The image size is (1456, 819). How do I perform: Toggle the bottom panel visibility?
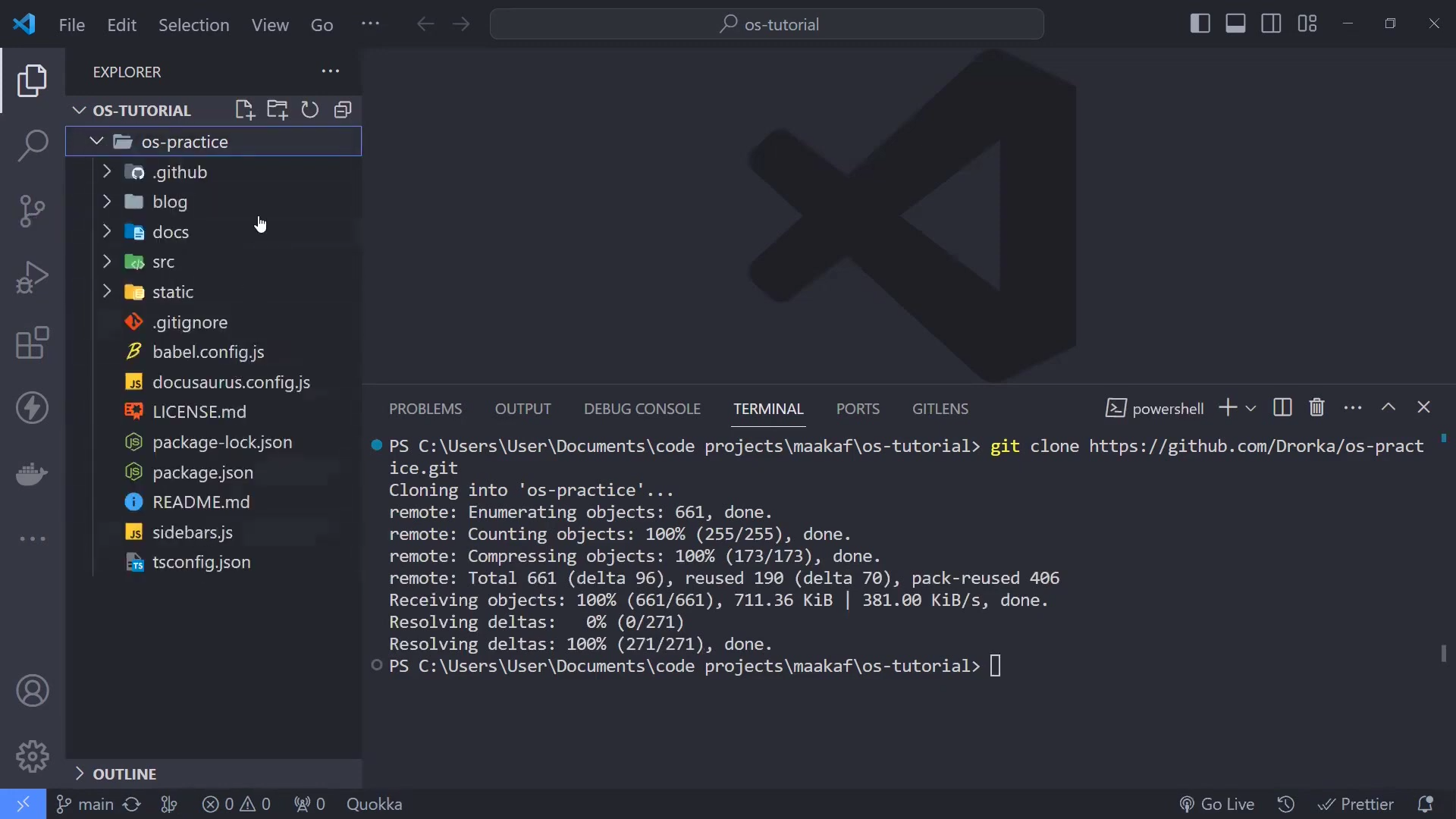pyautogui.click(x=1235, y=24)
